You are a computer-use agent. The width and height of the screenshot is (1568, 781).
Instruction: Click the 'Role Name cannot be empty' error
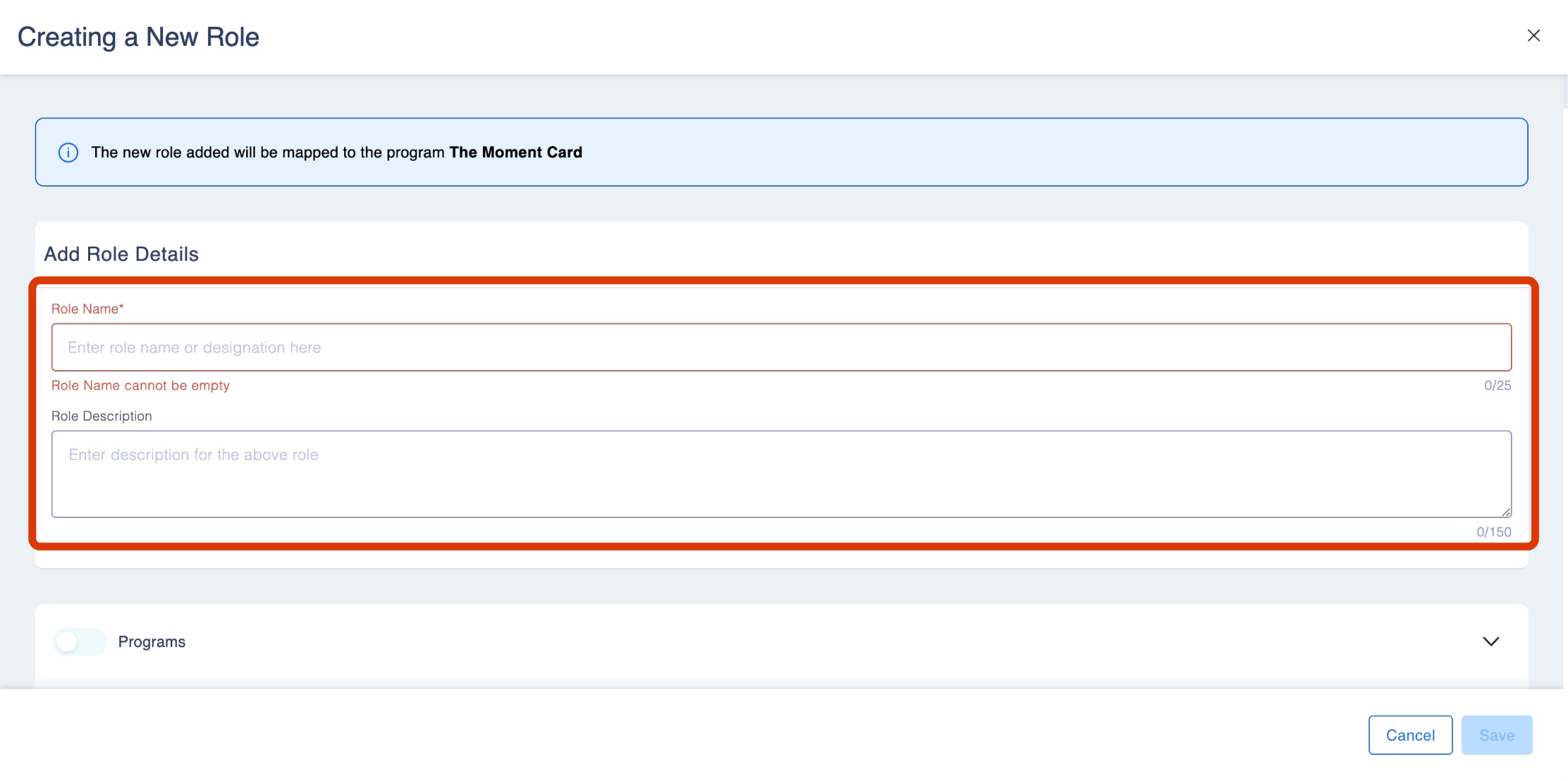pyautogui.click(x=140, y=386)
